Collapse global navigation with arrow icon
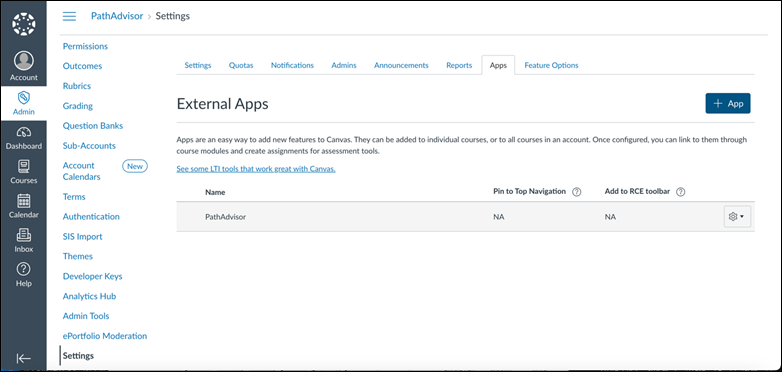The width and height of the screenshot is (782, 372). (23, 359)
